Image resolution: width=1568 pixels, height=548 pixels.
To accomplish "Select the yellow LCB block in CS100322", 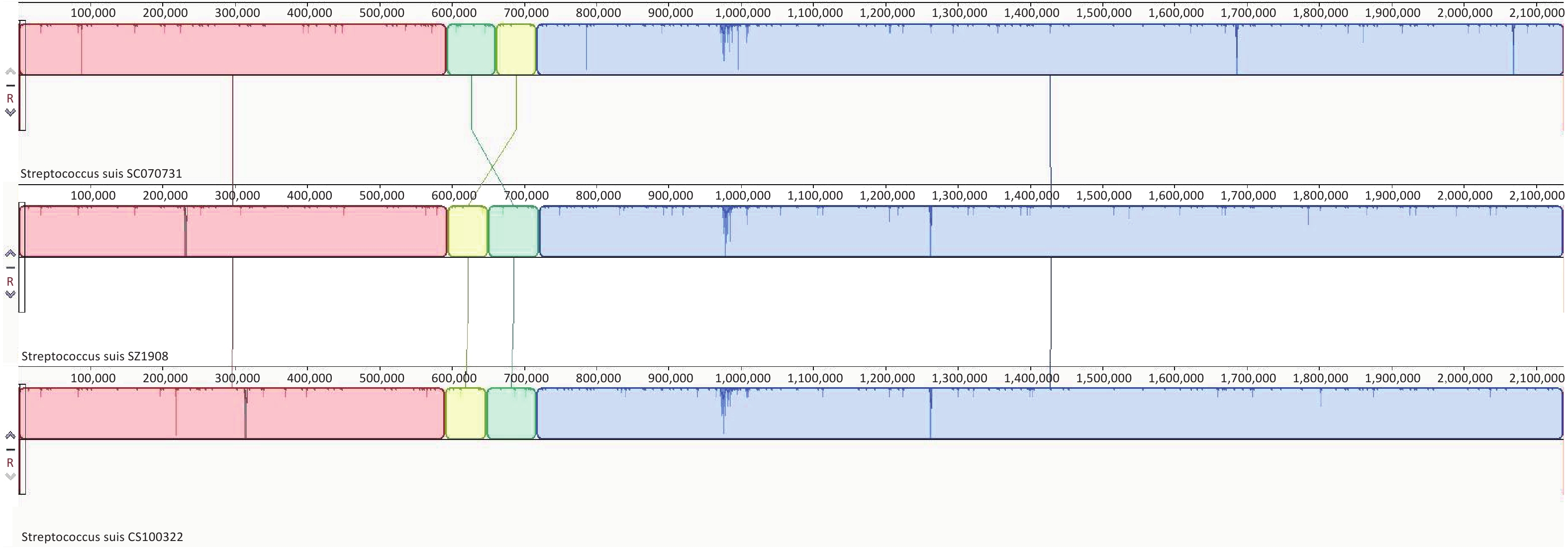I will coord(466,414).
